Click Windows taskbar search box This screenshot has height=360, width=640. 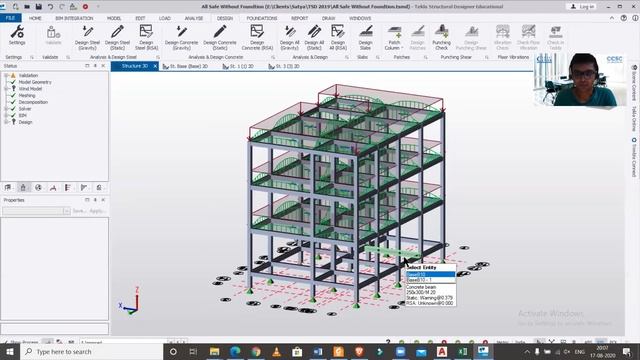[x=91, y=352]
